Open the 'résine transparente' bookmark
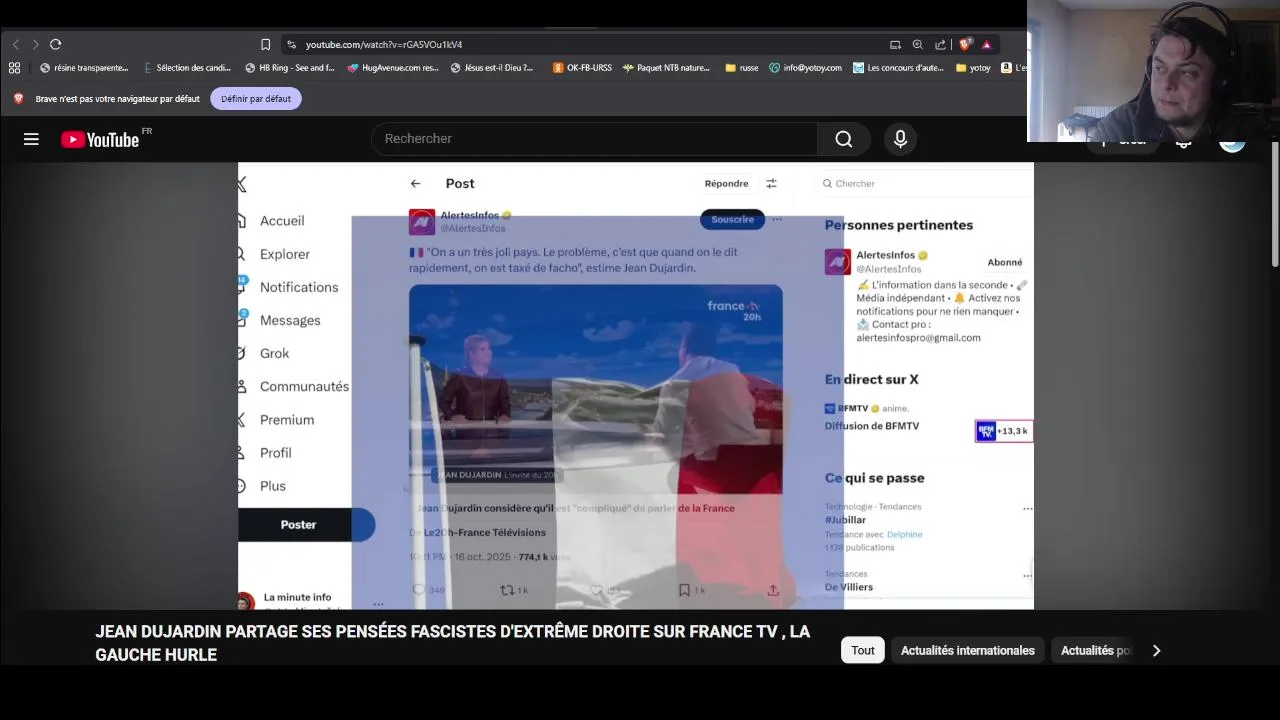Image resolution: width=1280 pixels, height=720 pixels. [84, 68]
